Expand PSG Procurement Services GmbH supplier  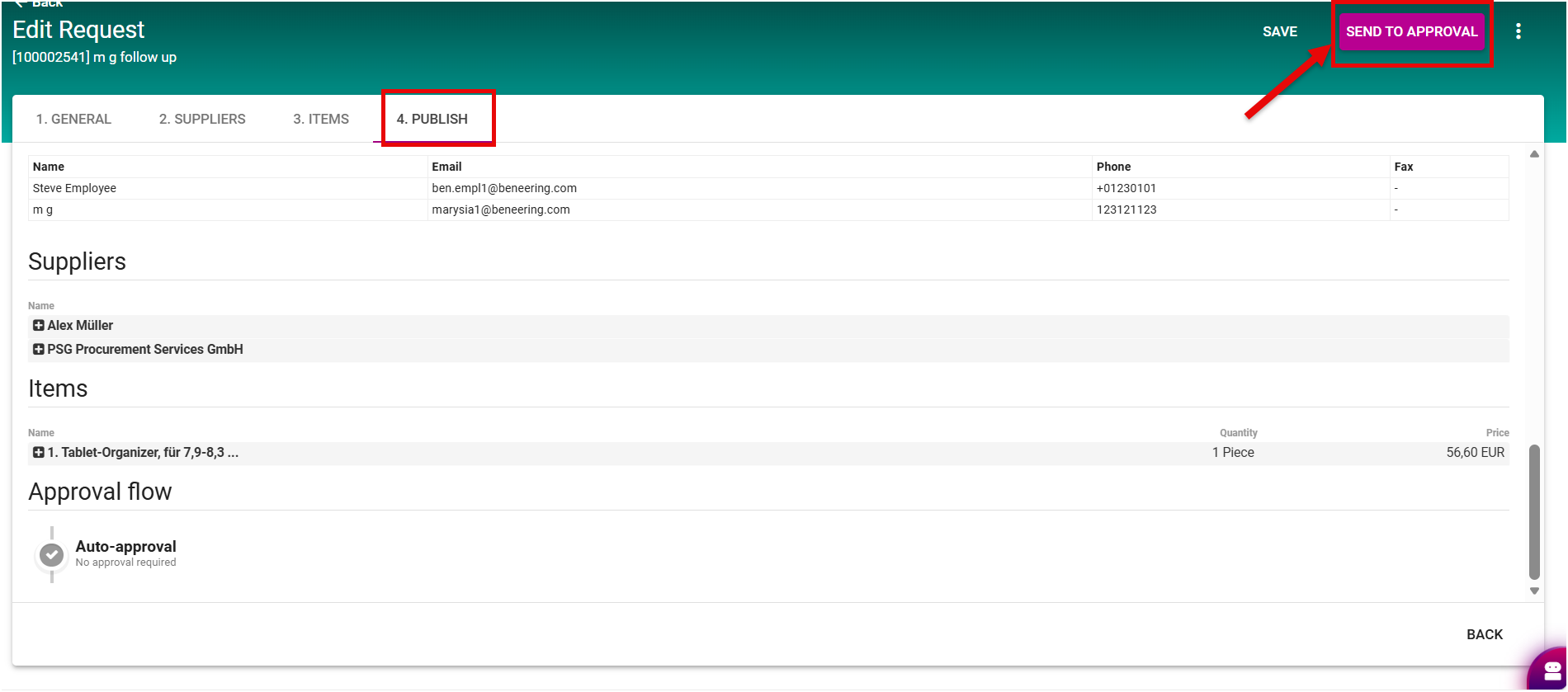coord(39,350)
